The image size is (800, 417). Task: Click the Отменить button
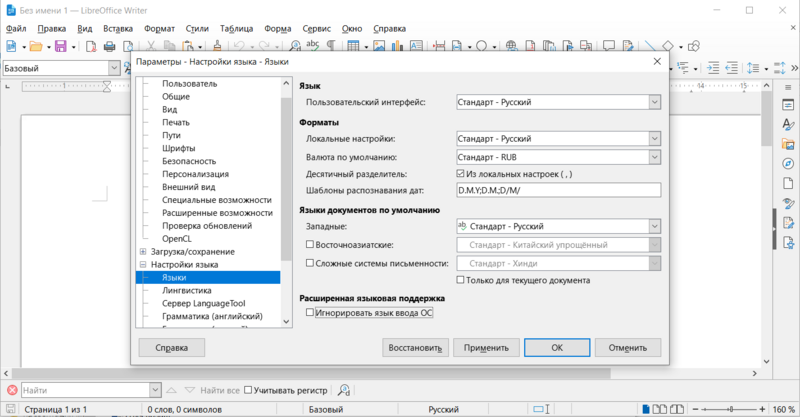tap(628, 348)
